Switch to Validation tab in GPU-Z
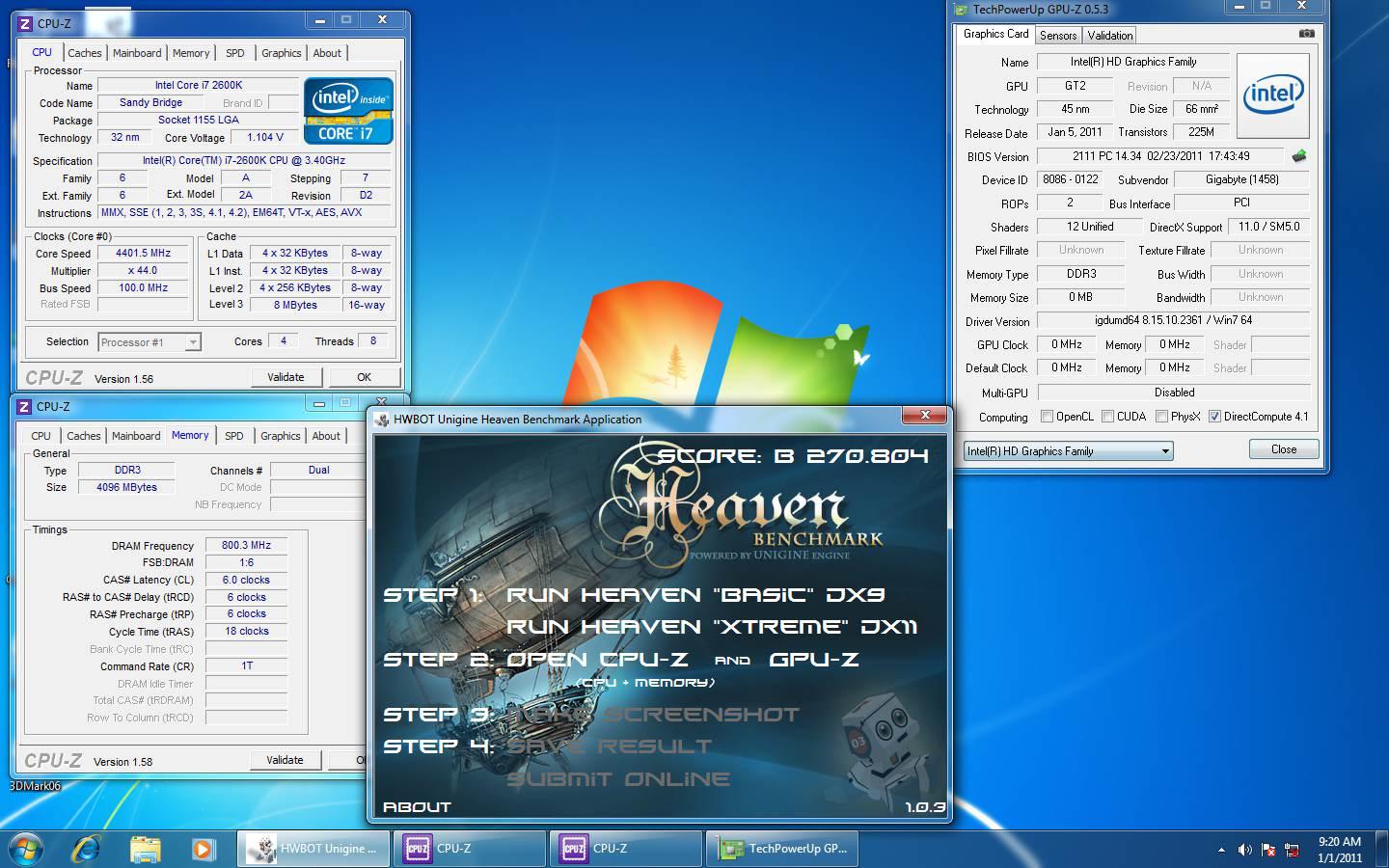 (1109, 35)
